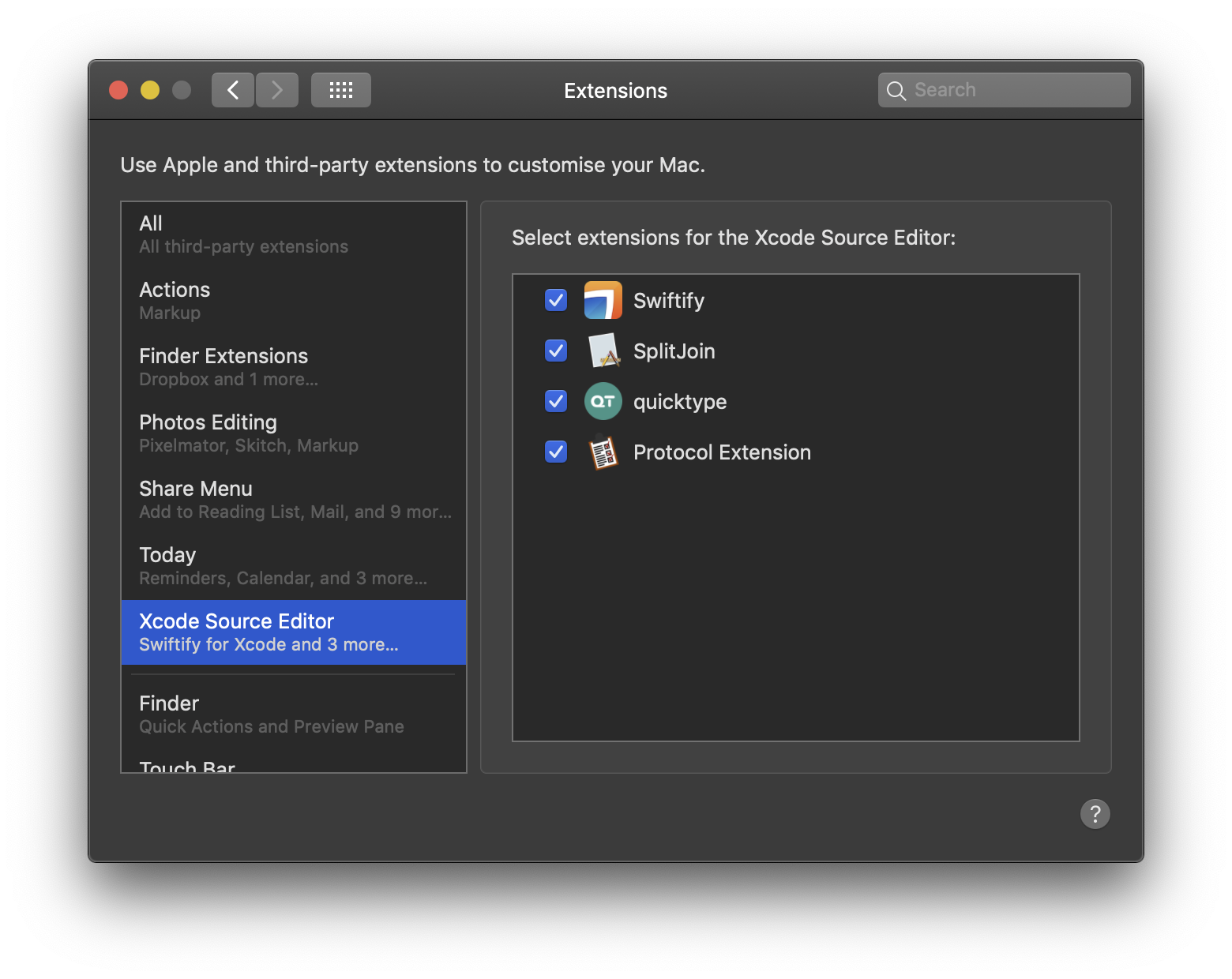1232x979 pixels.
Task: Click the quicktype QT icon
Action: coord(603,401)
